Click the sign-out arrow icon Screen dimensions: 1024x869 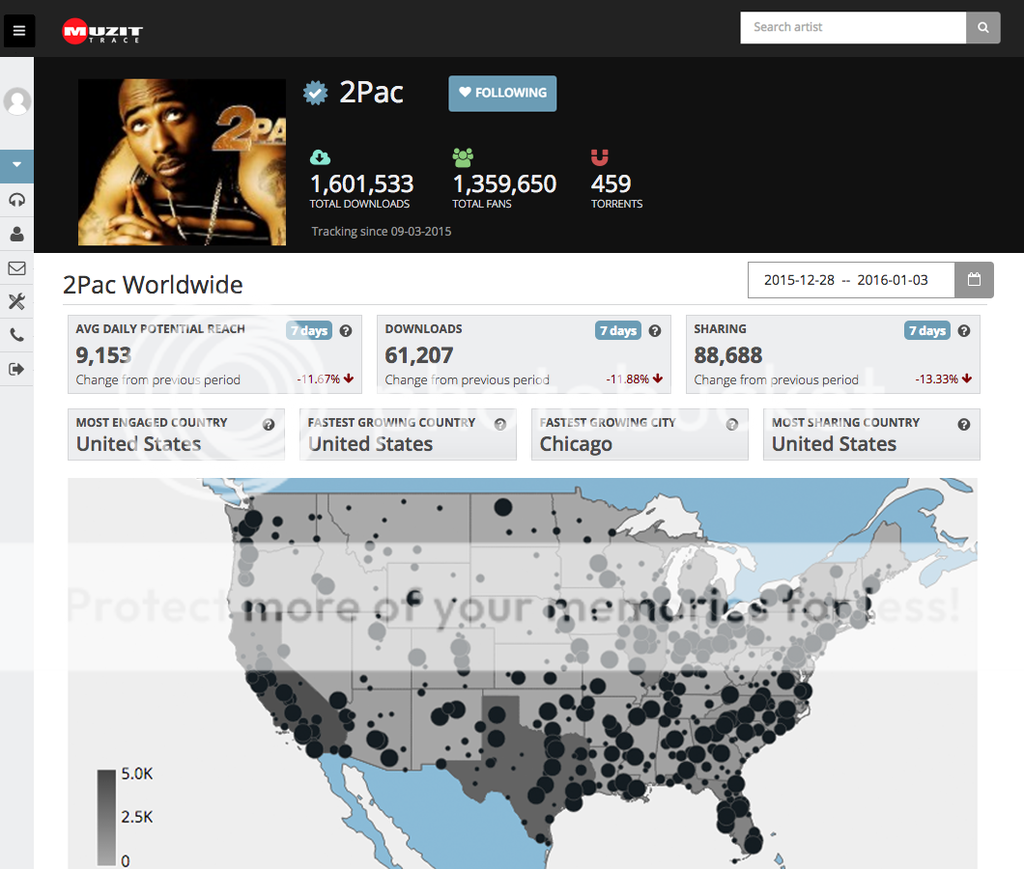17,370
